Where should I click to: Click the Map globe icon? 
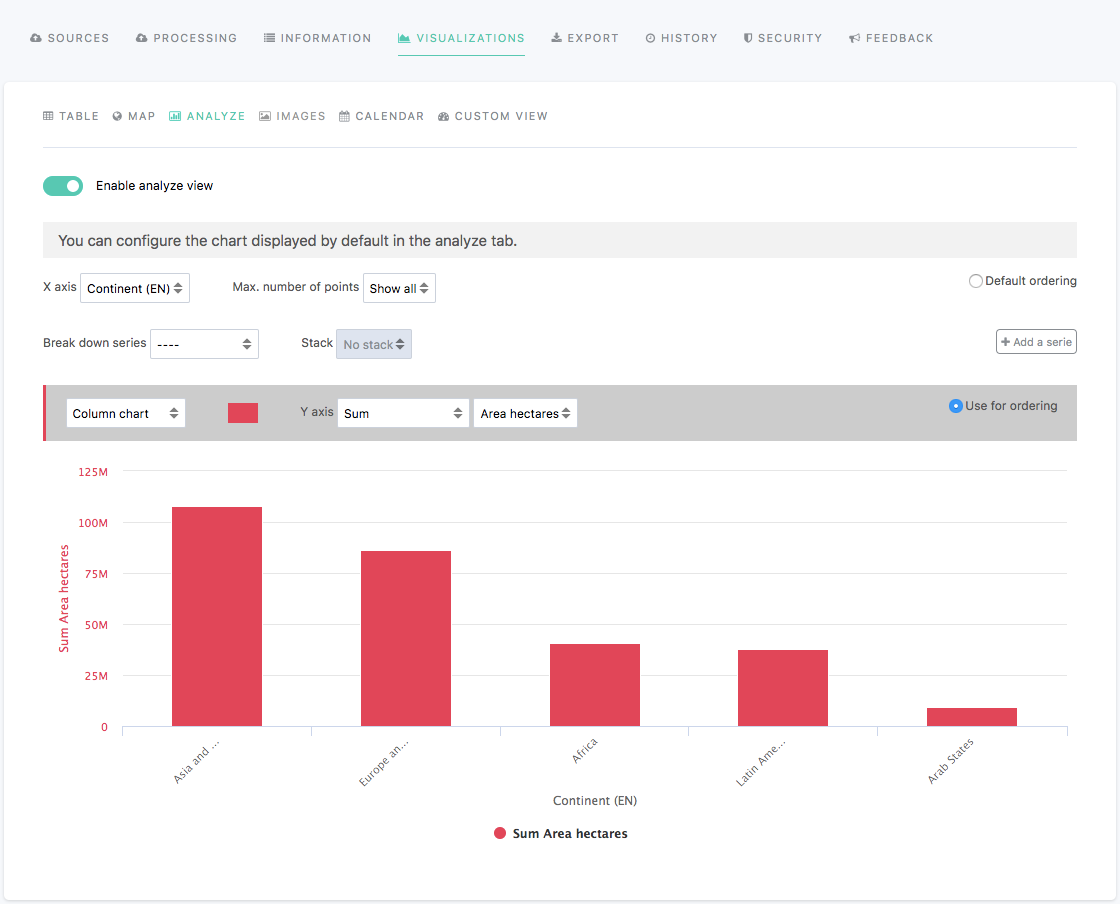pyautogui.click(x=117, y=116)
